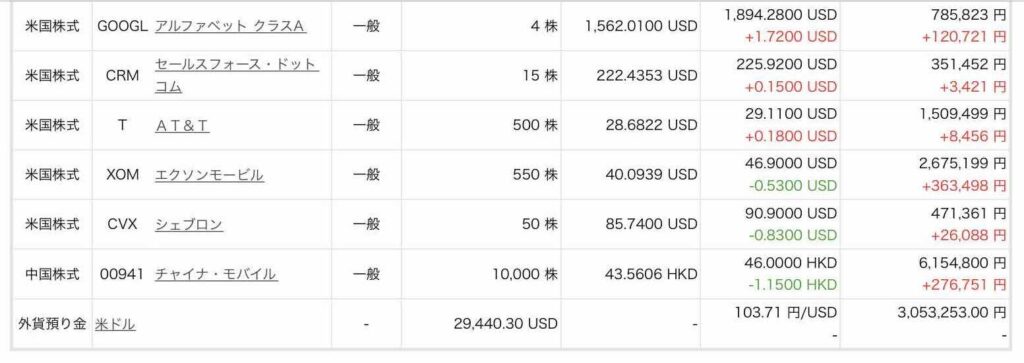
Task: Select the GOOGL ticker cell
Action: pos(122,26)
